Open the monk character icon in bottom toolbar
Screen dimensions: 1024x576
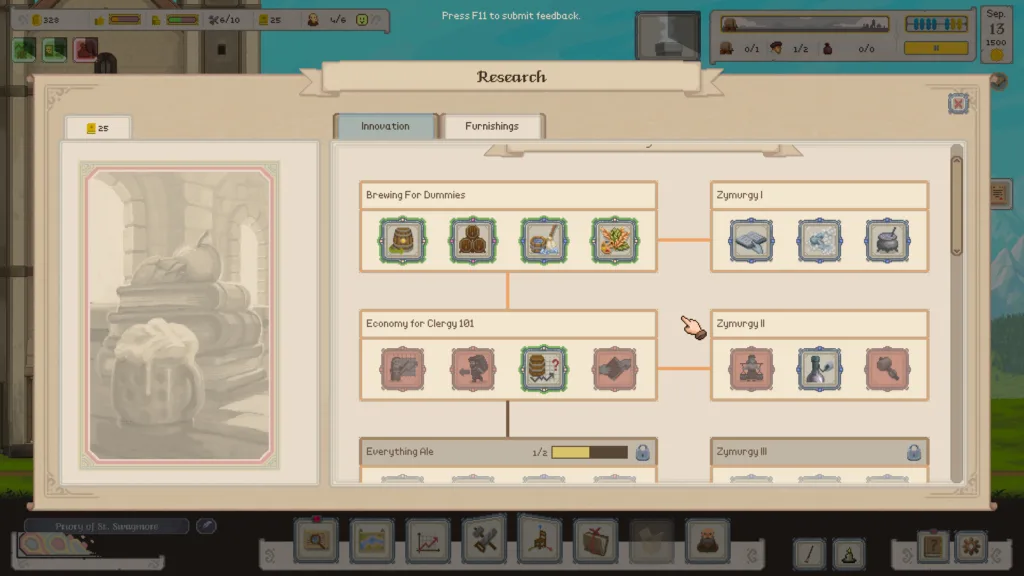[707, 542]
